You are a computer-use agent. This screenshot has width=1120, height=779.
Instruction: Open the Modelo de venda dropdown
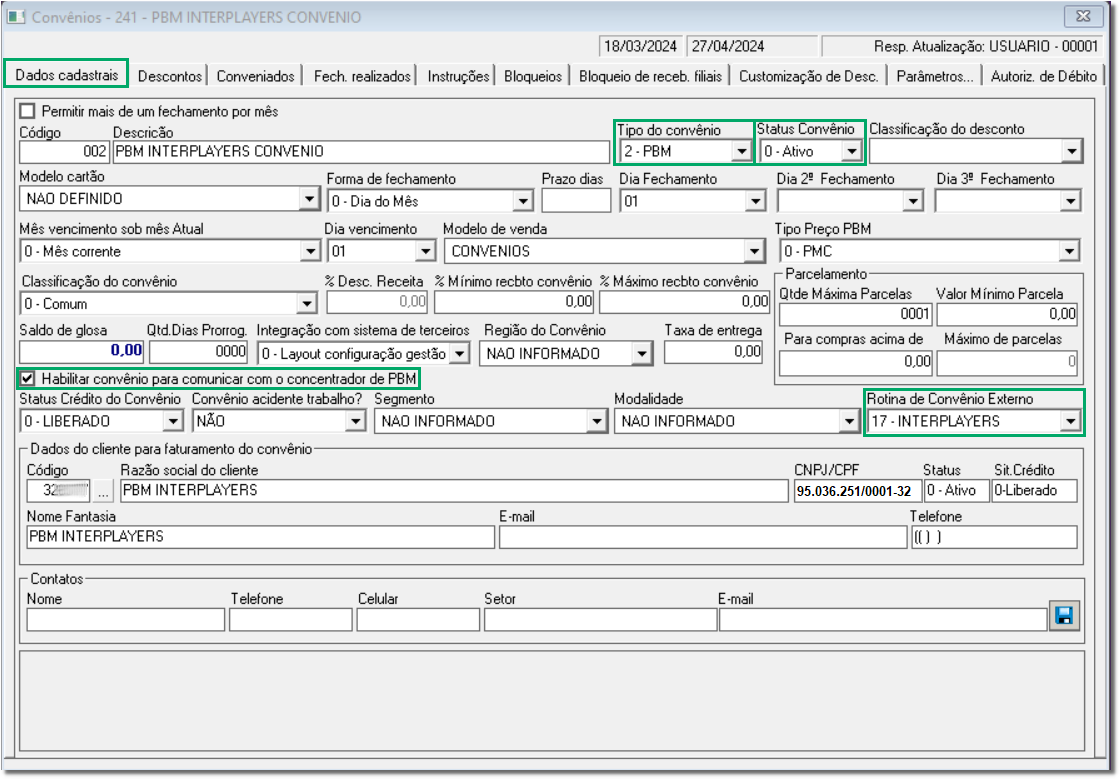[754, 251]
